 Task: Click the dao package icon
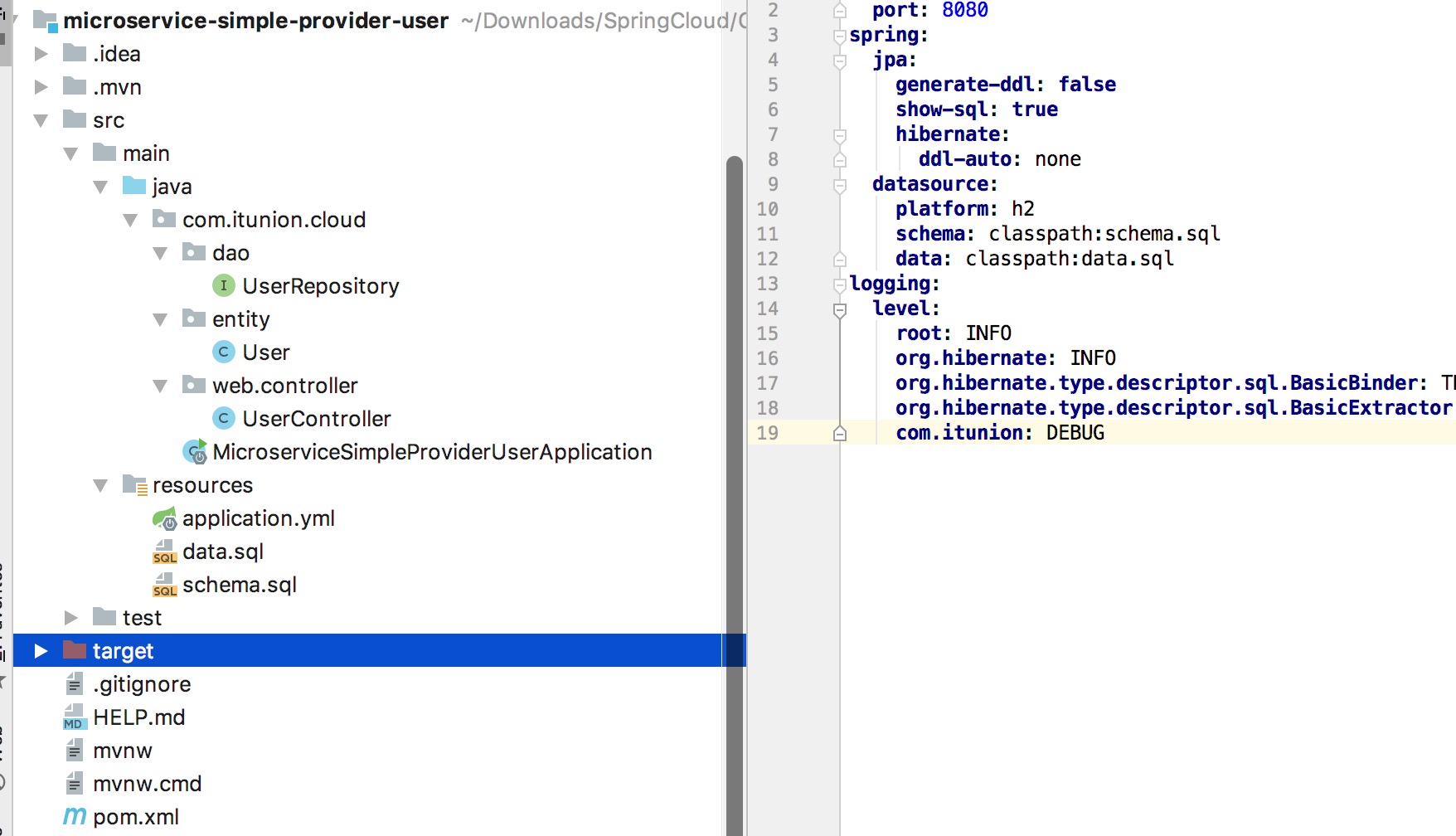tap(194, 252)
